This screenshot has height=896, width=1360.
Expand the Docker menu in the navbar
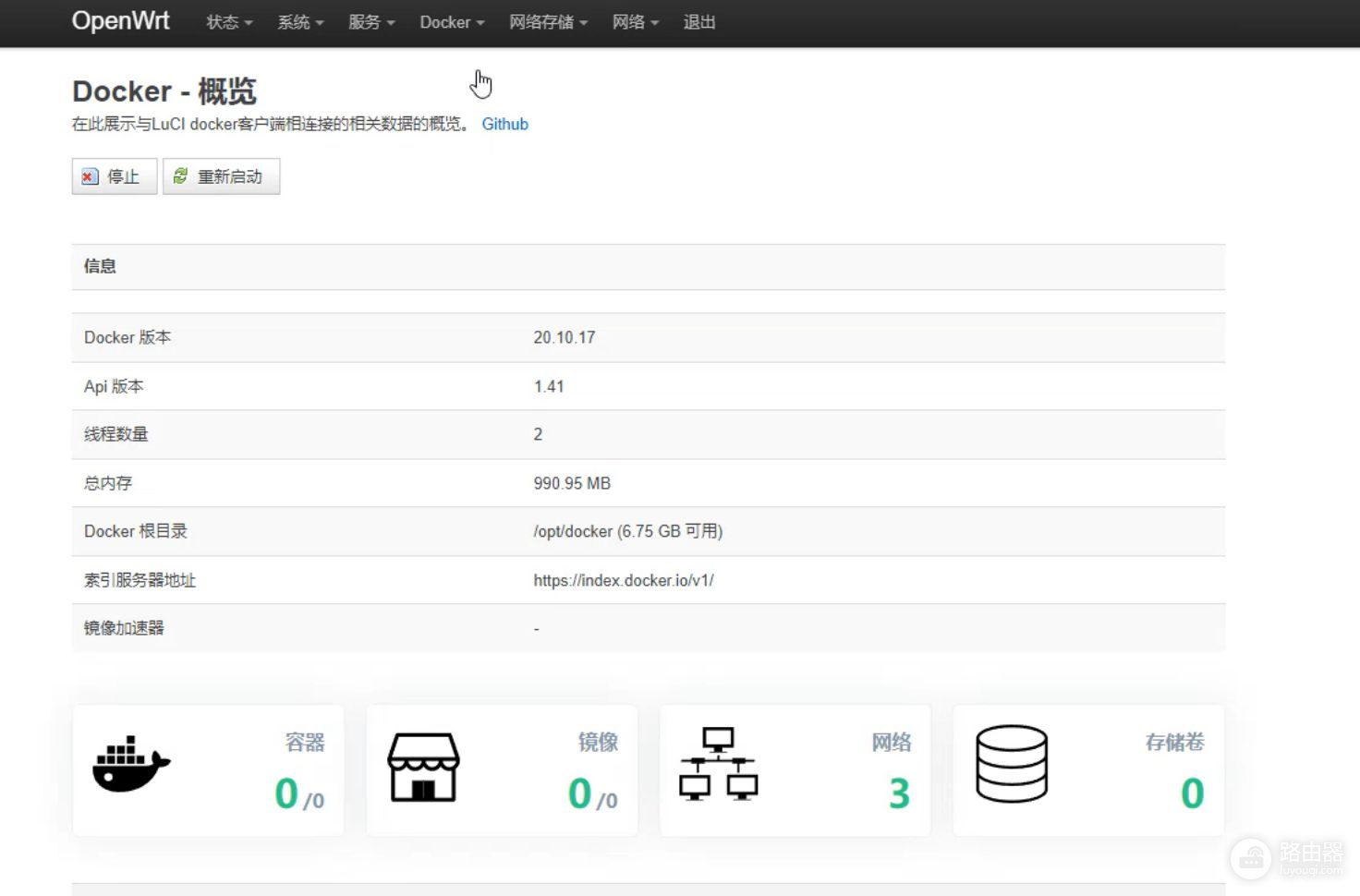tap(452, 22)
